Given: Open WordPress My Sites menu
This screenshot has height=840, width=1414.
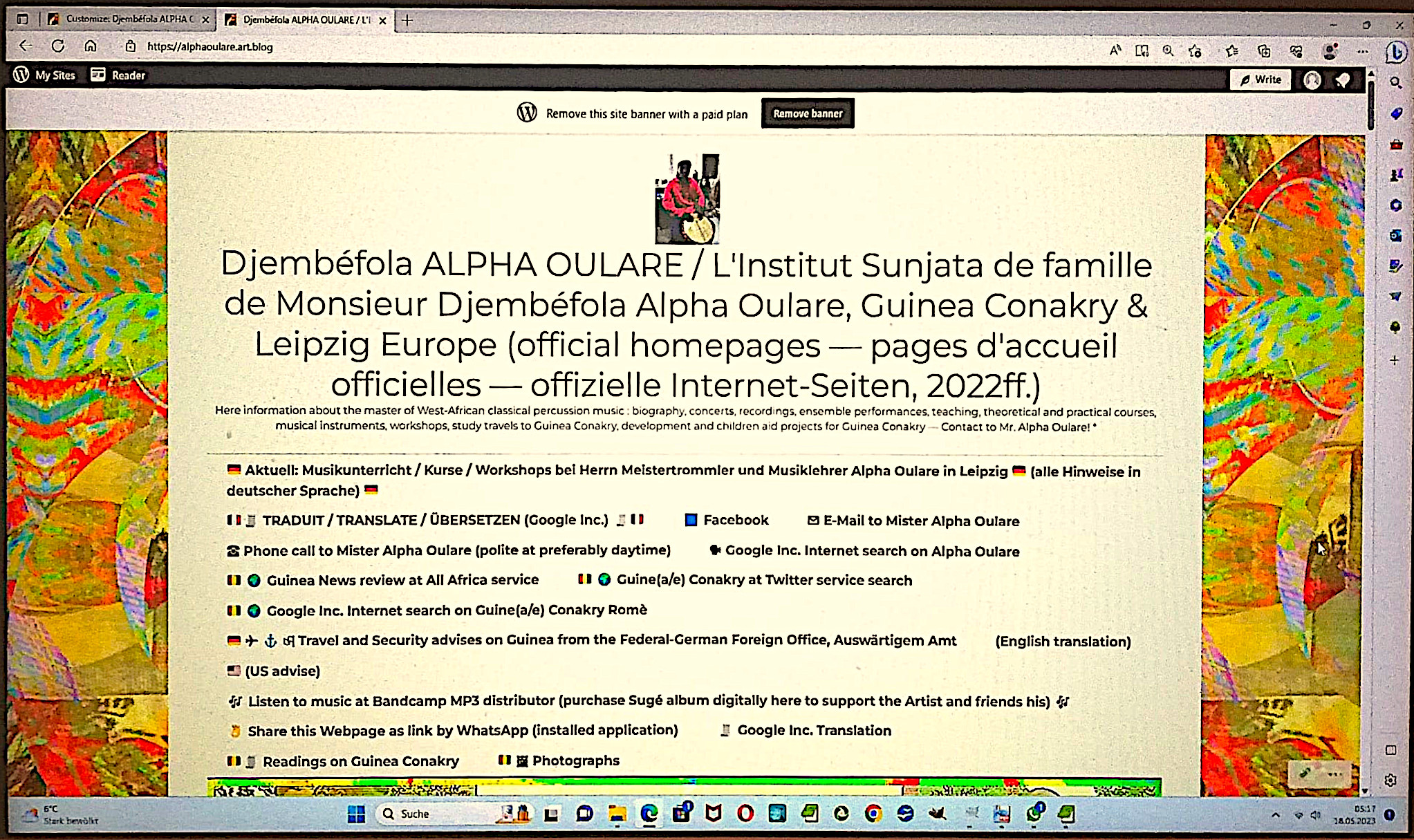Looking at the screenshot, I should pyautogui.click(x=45, y=75).
